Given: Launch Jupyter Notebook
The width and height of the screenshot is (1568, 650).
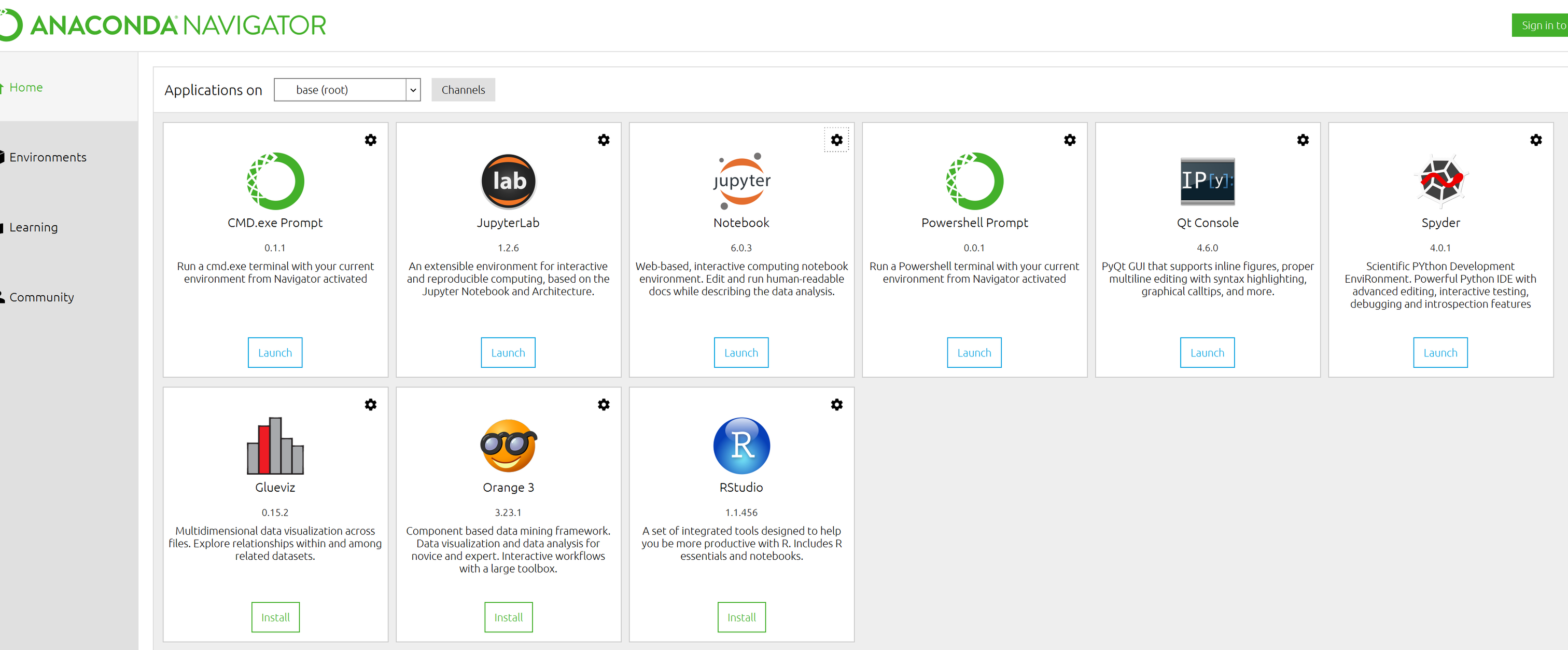Looking at the screenshot, I should [x=741, y=353].
